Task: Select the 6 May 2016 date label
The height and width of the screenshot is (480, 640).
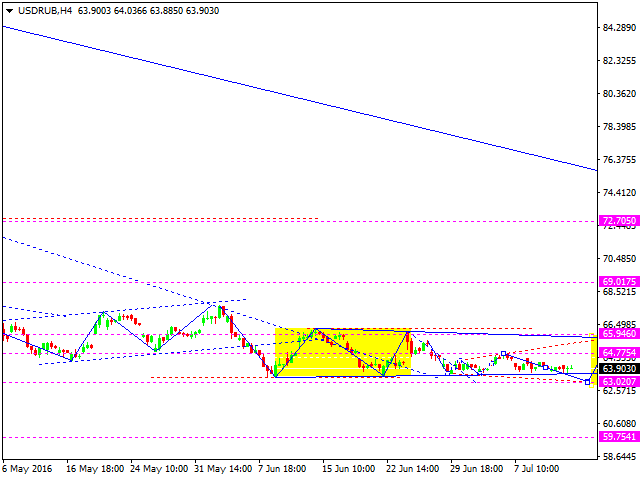Action: [x=27, y=469]
